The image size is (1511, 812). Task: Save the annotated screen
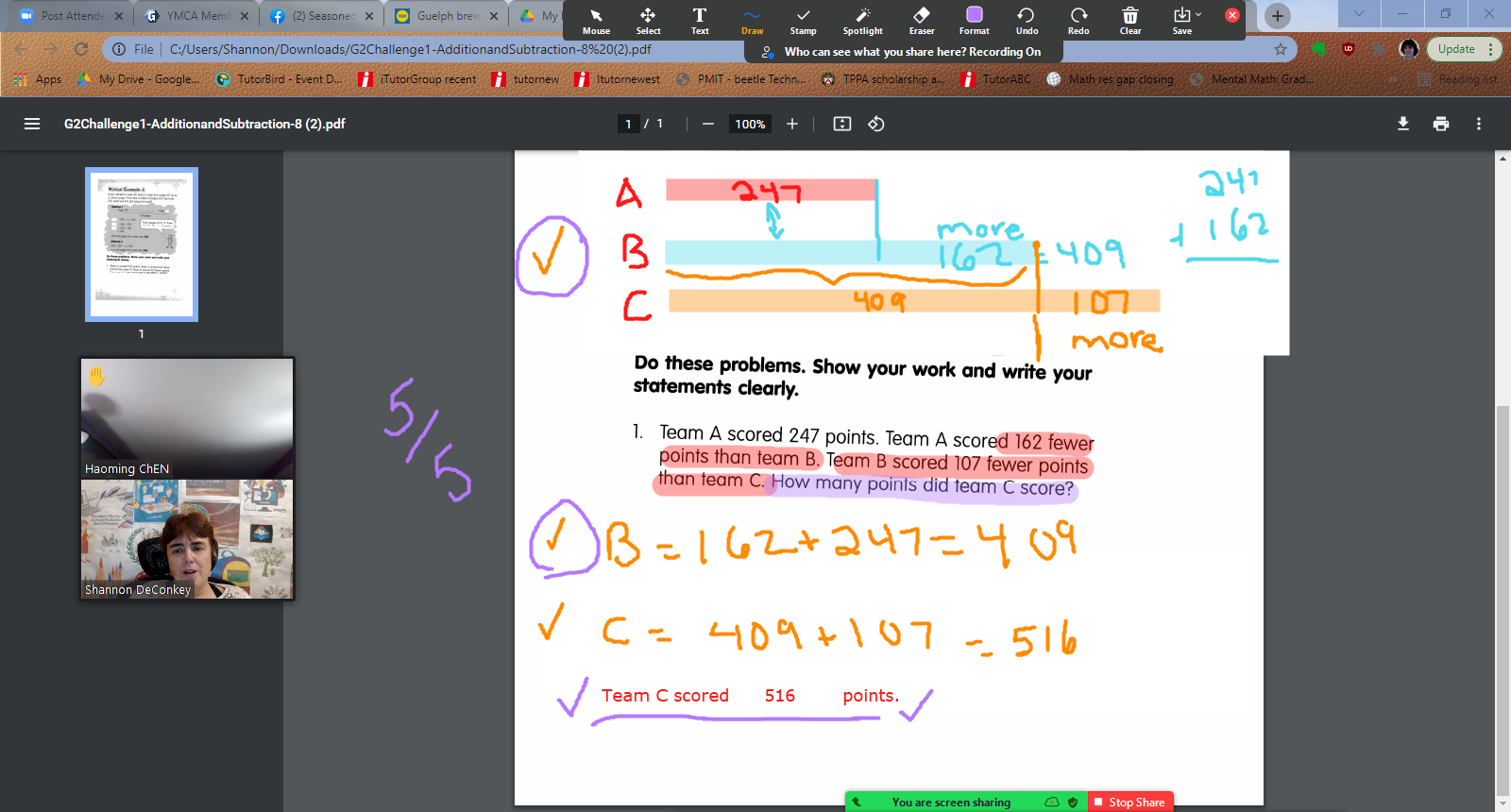coord(1181,21)
